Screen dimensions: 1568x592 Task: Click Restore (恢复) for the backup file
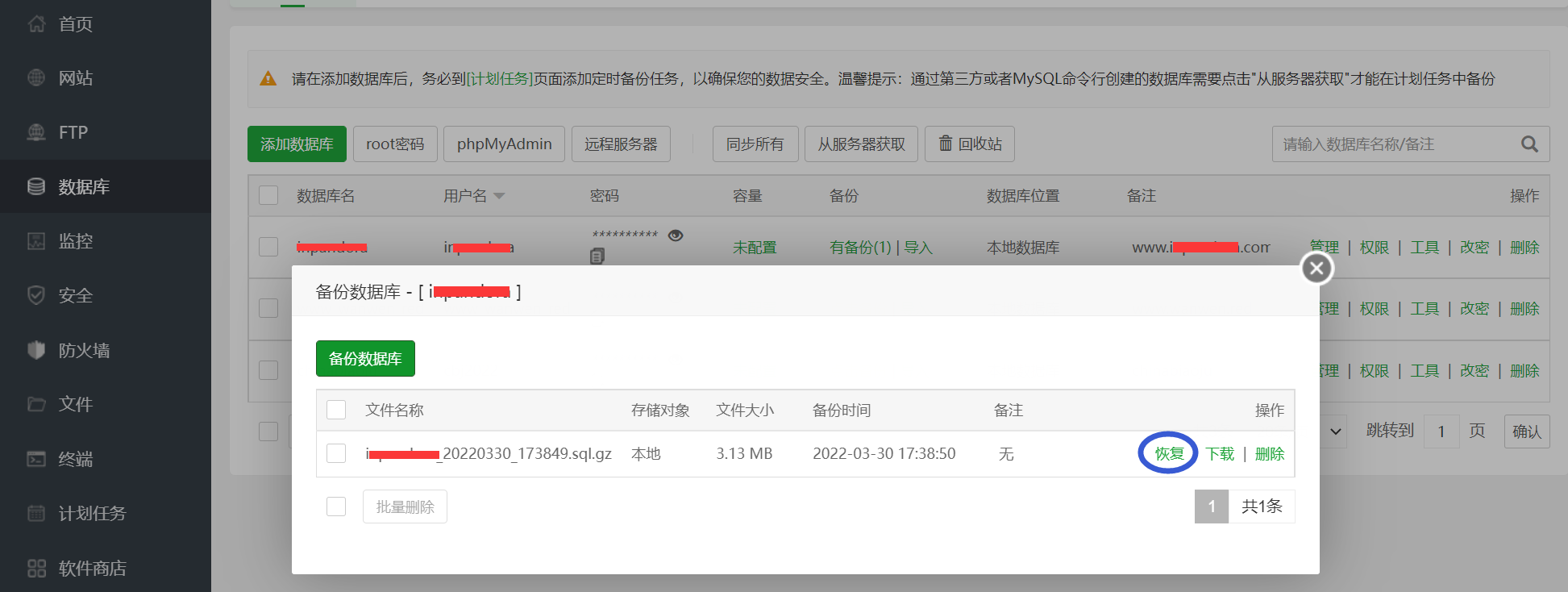click(x=1169, y=453)
